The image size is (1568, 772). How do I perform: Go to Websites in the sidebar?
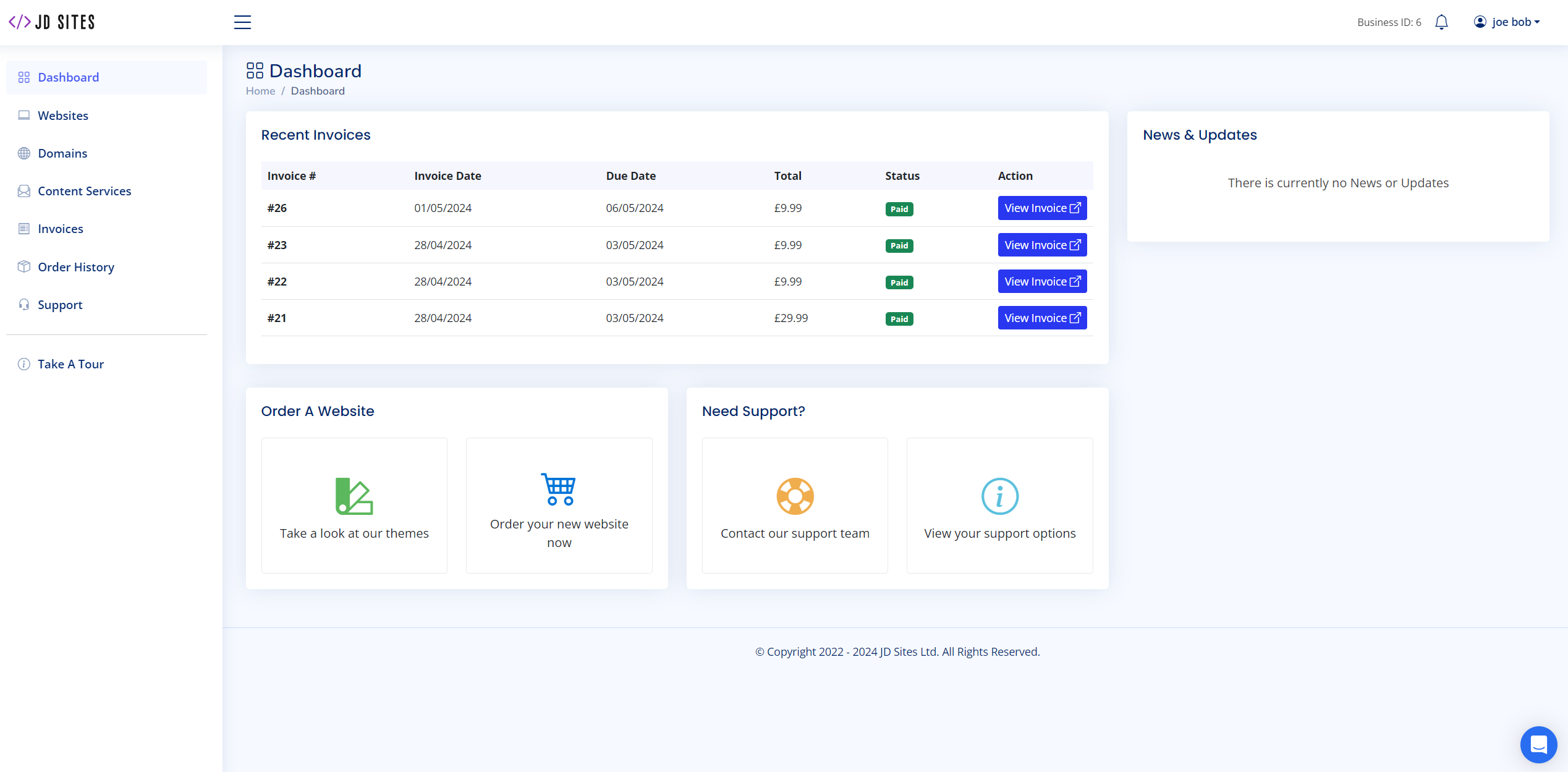tap(106, 116)
